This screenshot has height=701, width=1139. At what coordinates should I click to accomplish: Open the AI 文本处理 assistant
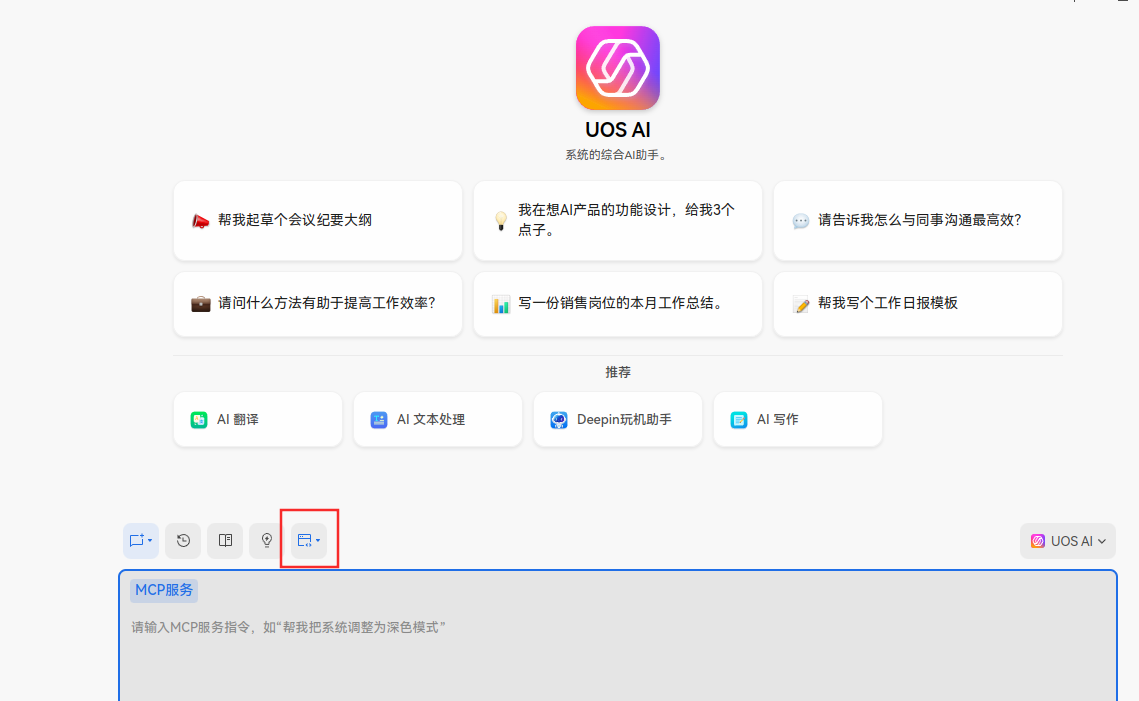point(438,419)
